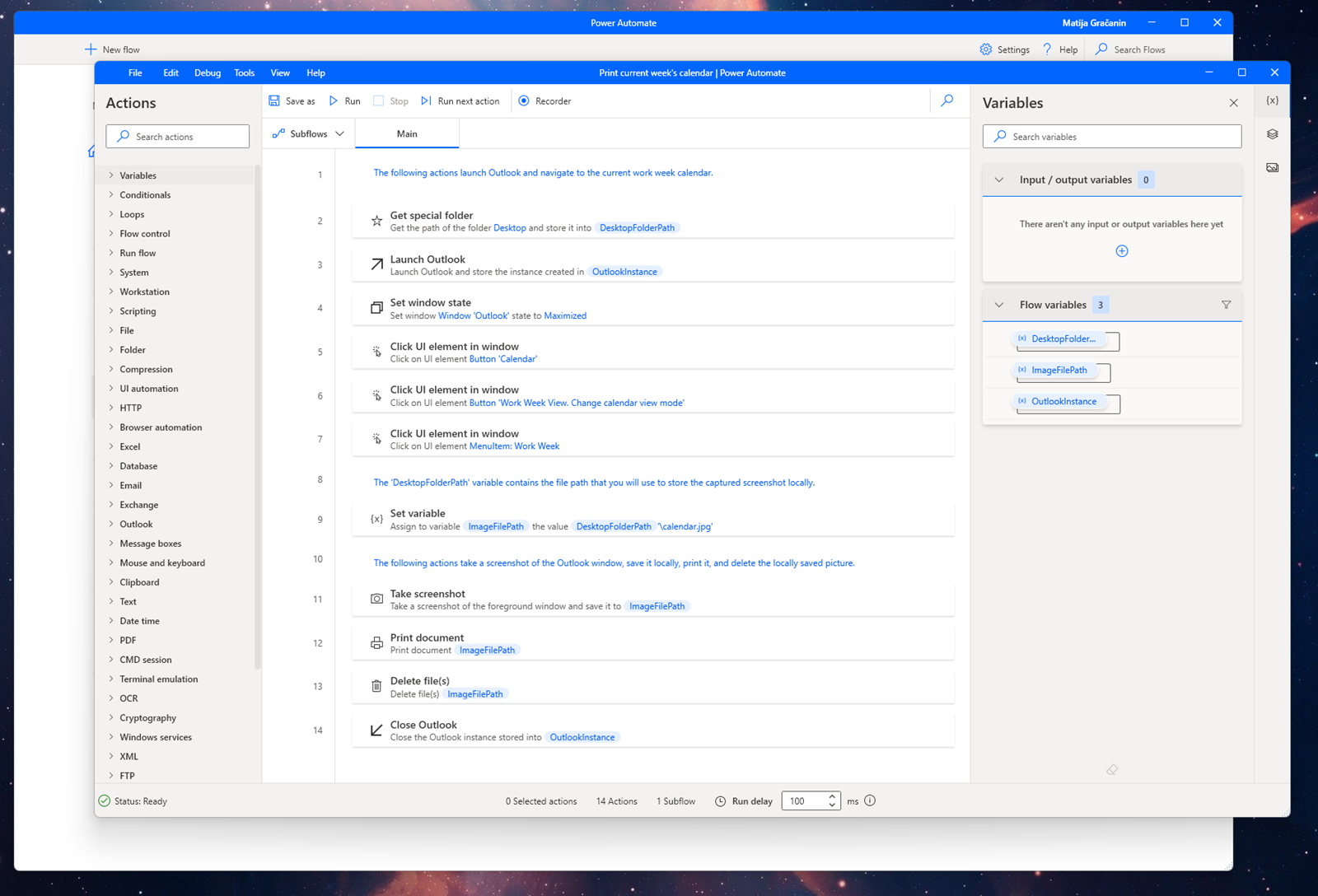1318x896 pixels.
Task: Click the Launch Outlook arrow icon
Action: tap(376, 264)
